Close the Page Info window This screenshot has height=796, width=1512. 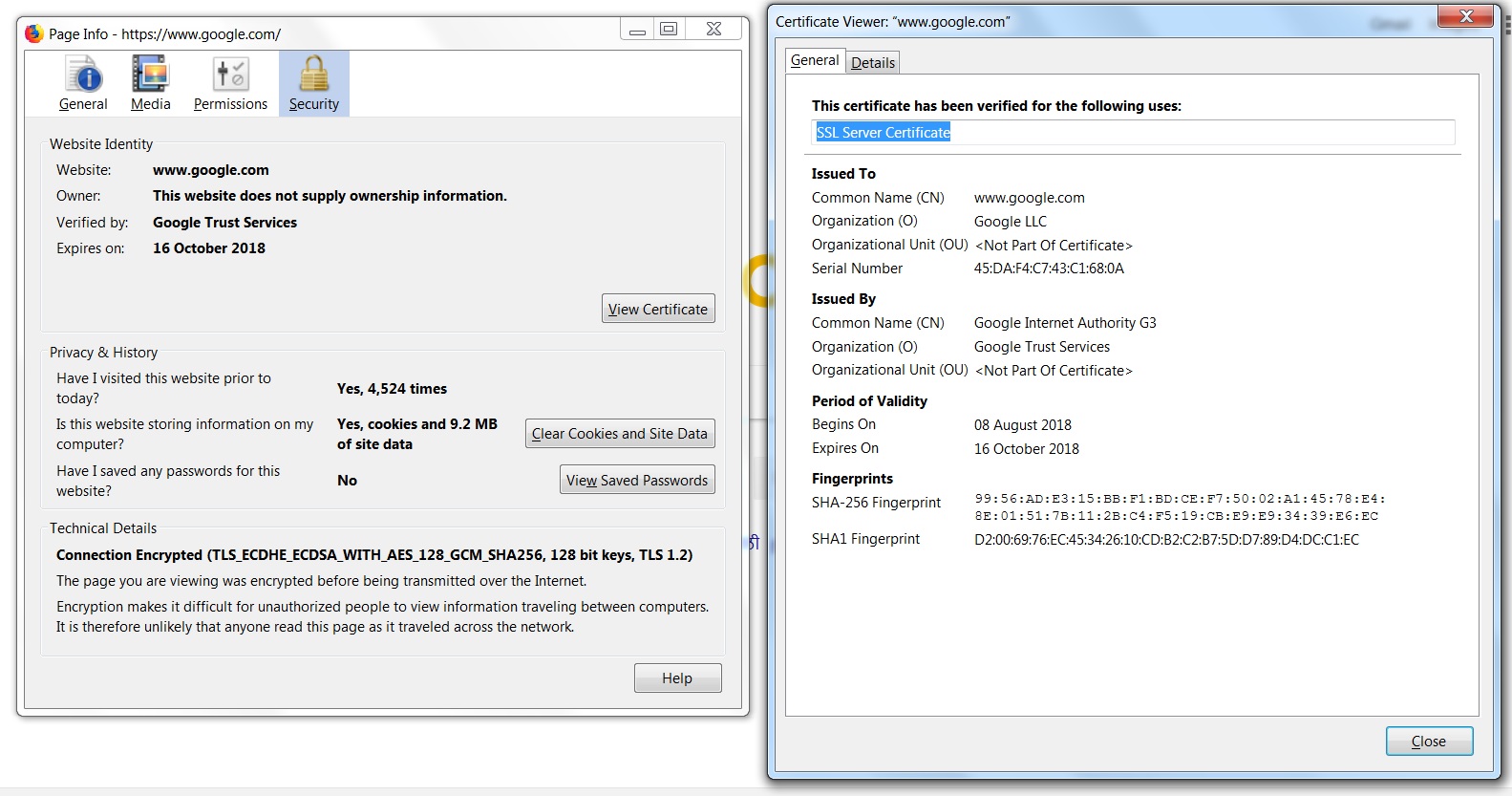713,30
